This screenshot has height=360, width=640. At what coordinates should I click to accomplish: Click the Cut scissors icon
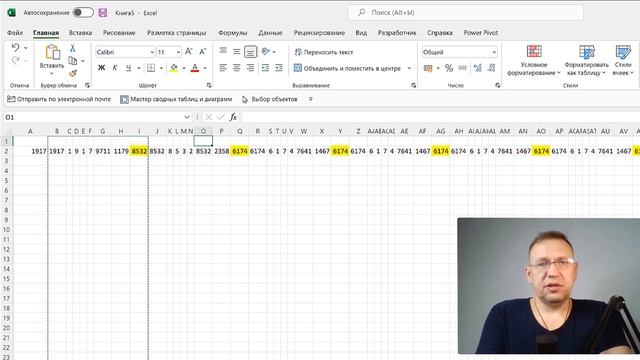pyautogui.click(x=73, y=48)
